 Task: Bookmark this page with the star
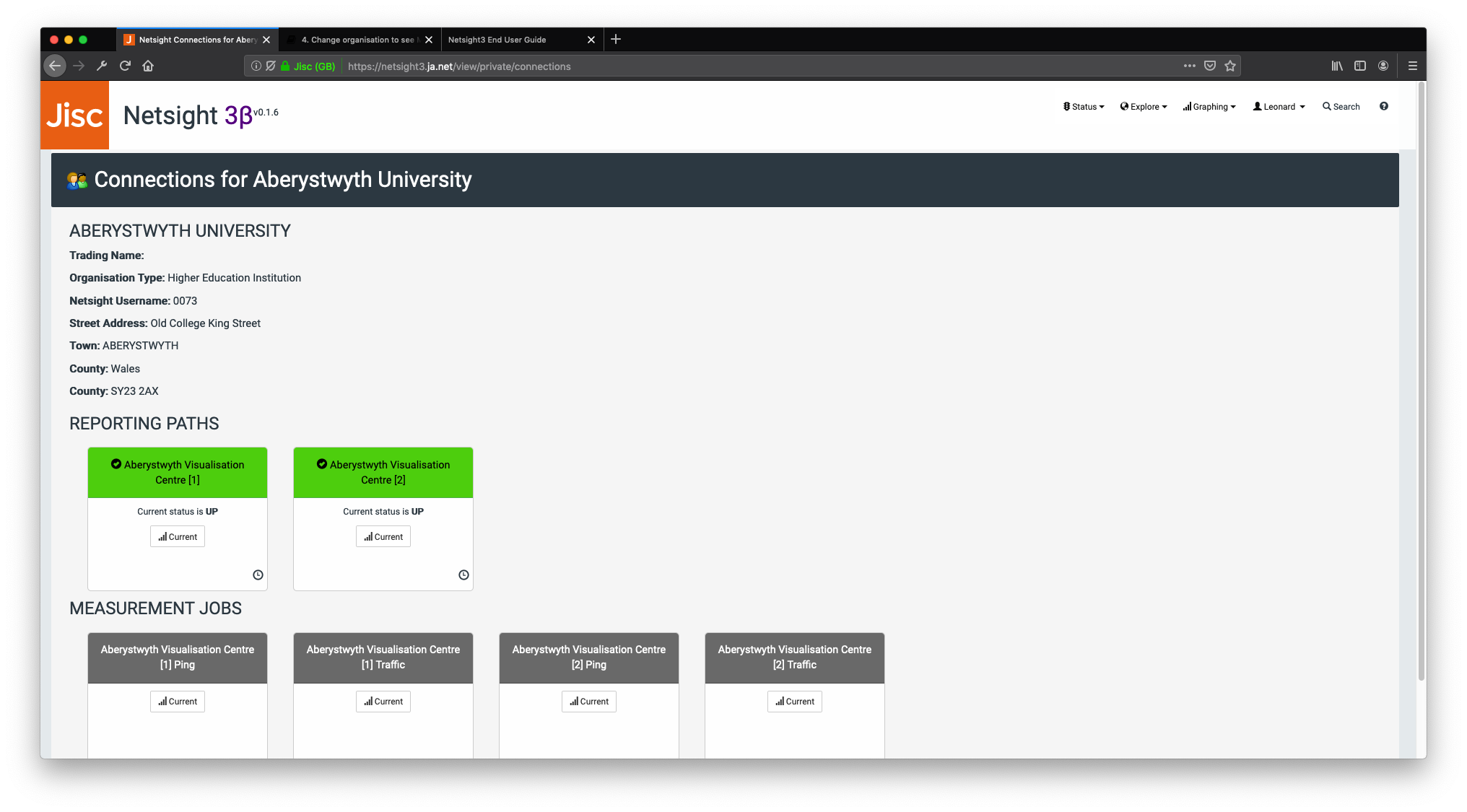click(1230, 66)
